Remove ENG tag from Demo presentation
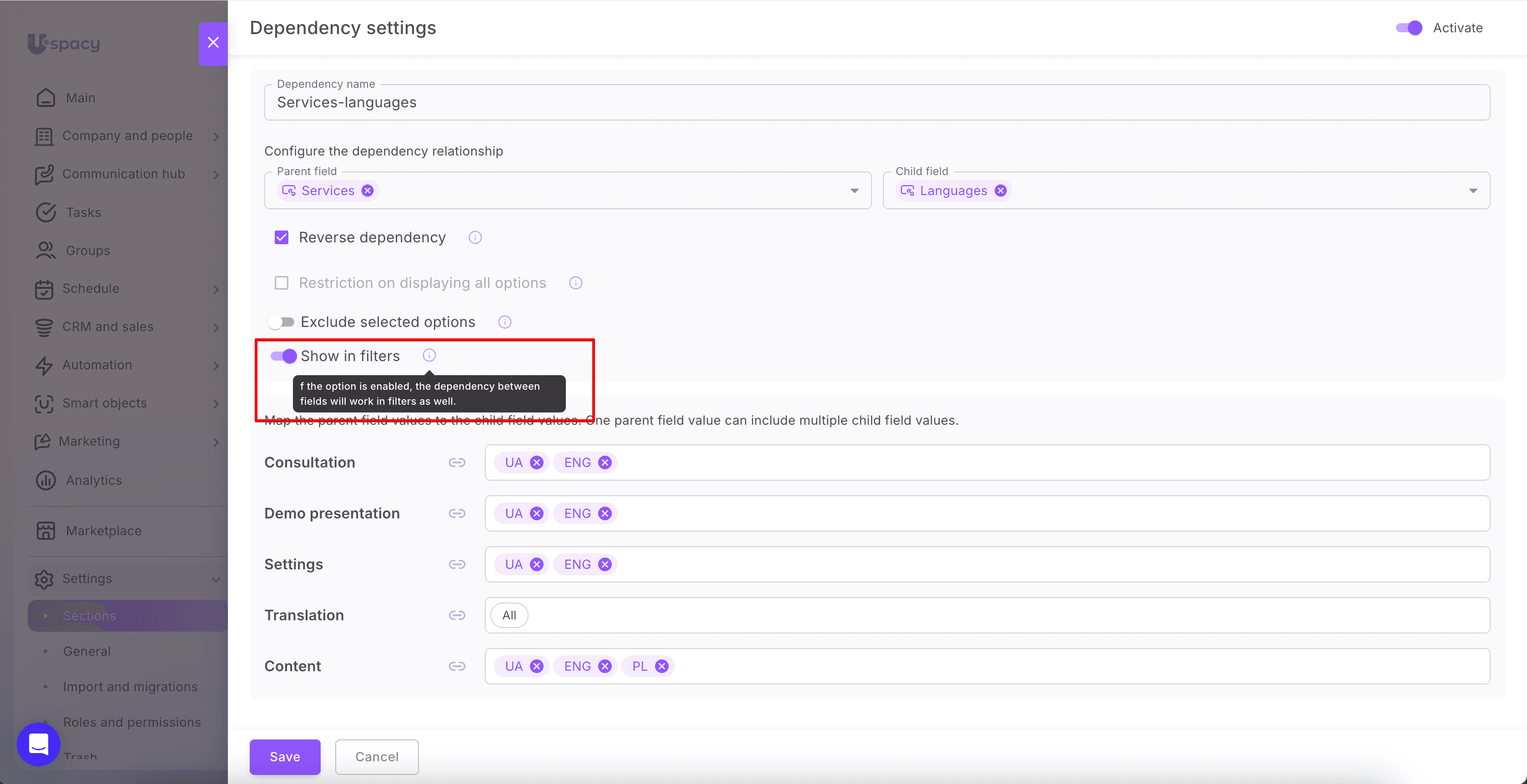Image resolution: width=1527 pixels, height=784 pixels. coord(605,513)
